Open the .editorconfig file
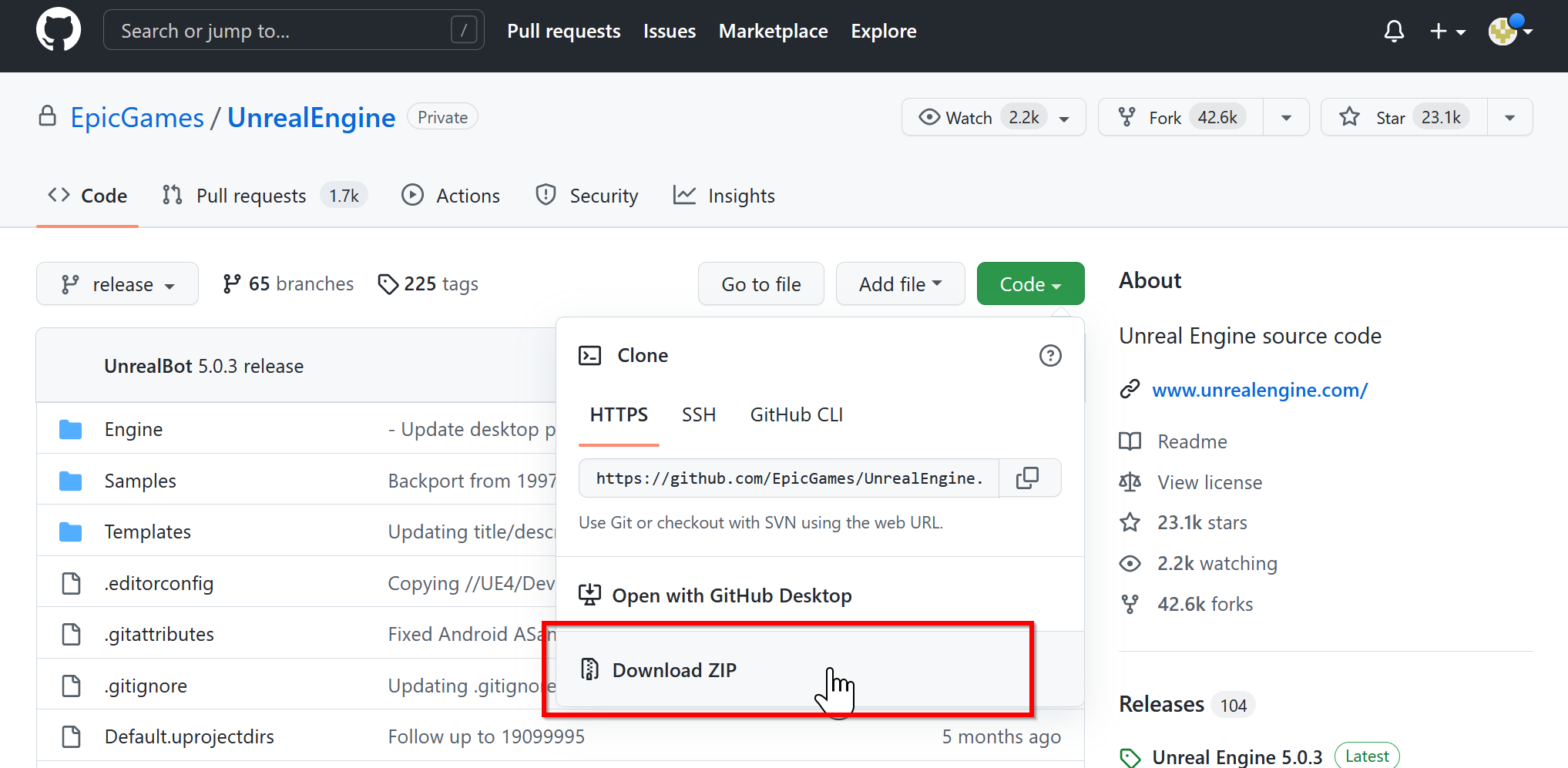Viewport: 1568px width, 768px height. pyautogui.click(x=159, y=583)
